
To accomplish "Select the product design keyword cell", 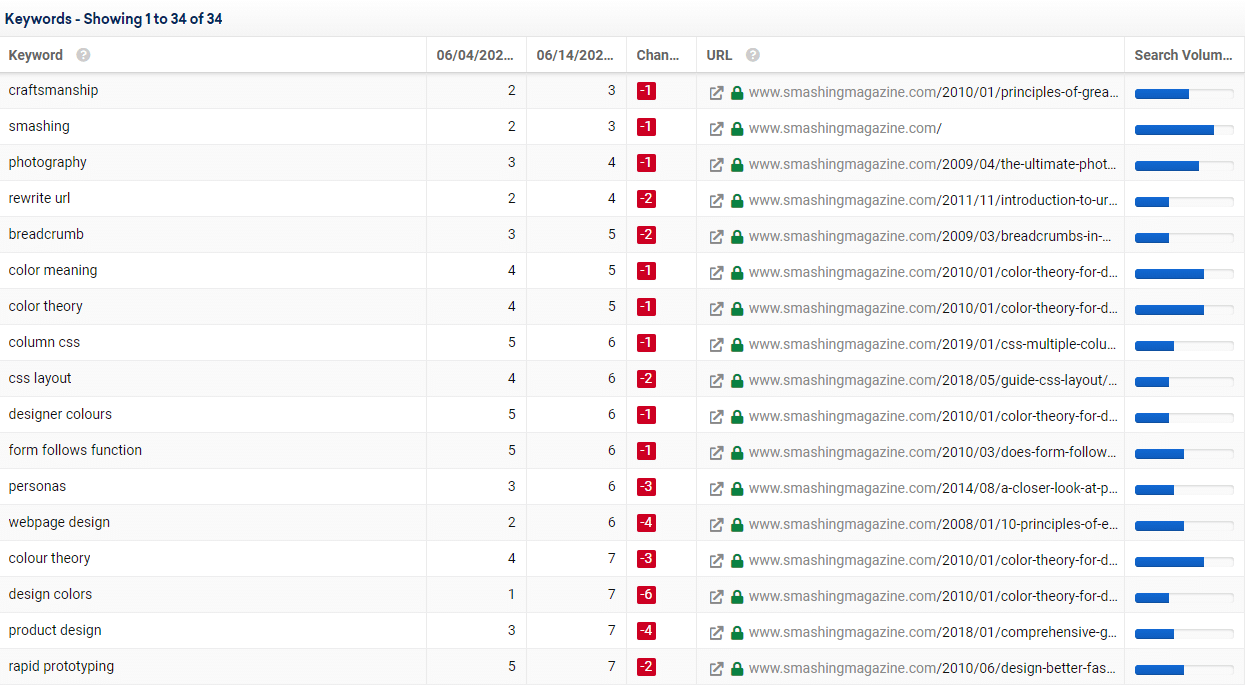I will click(x=55, y=630).
